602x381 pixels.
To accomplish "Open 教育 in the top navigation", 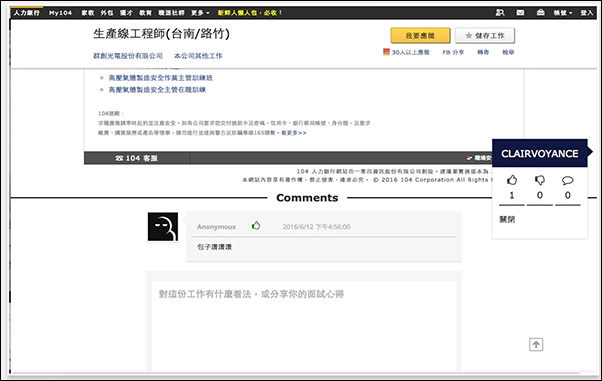I will coord(146,13).
